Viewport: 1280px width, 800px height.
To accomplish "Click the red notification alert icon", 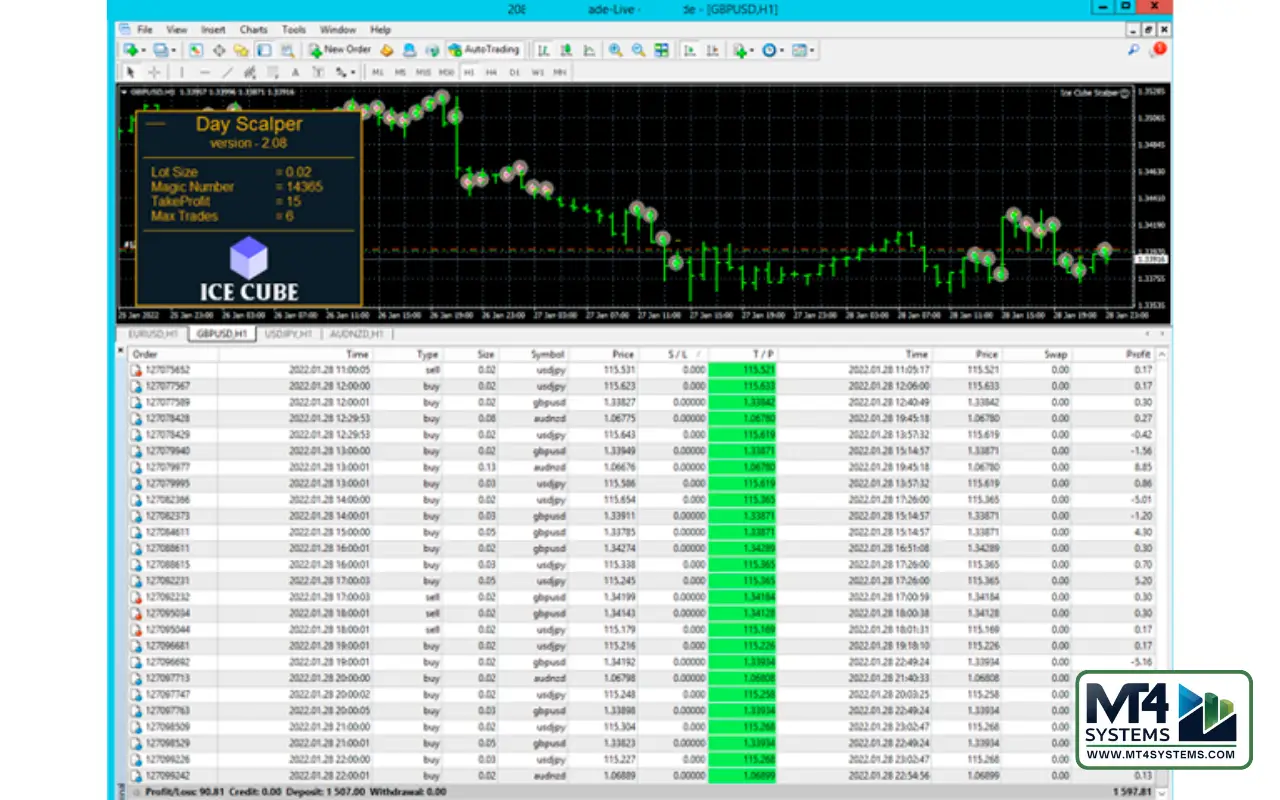I will (1158, 49).
